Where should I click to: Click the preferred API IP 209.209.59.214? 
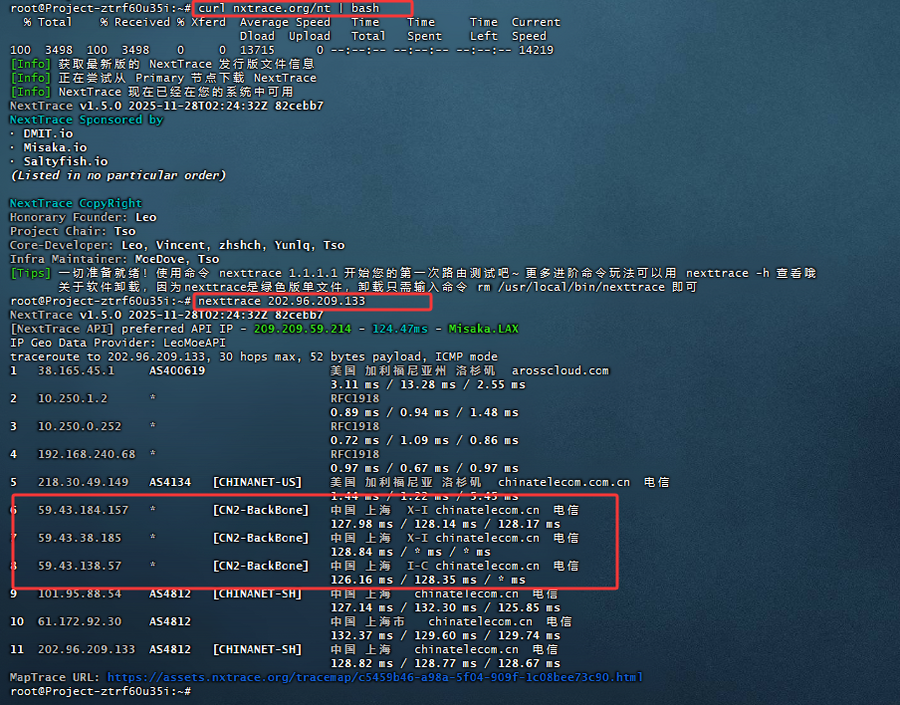point(301,328)
